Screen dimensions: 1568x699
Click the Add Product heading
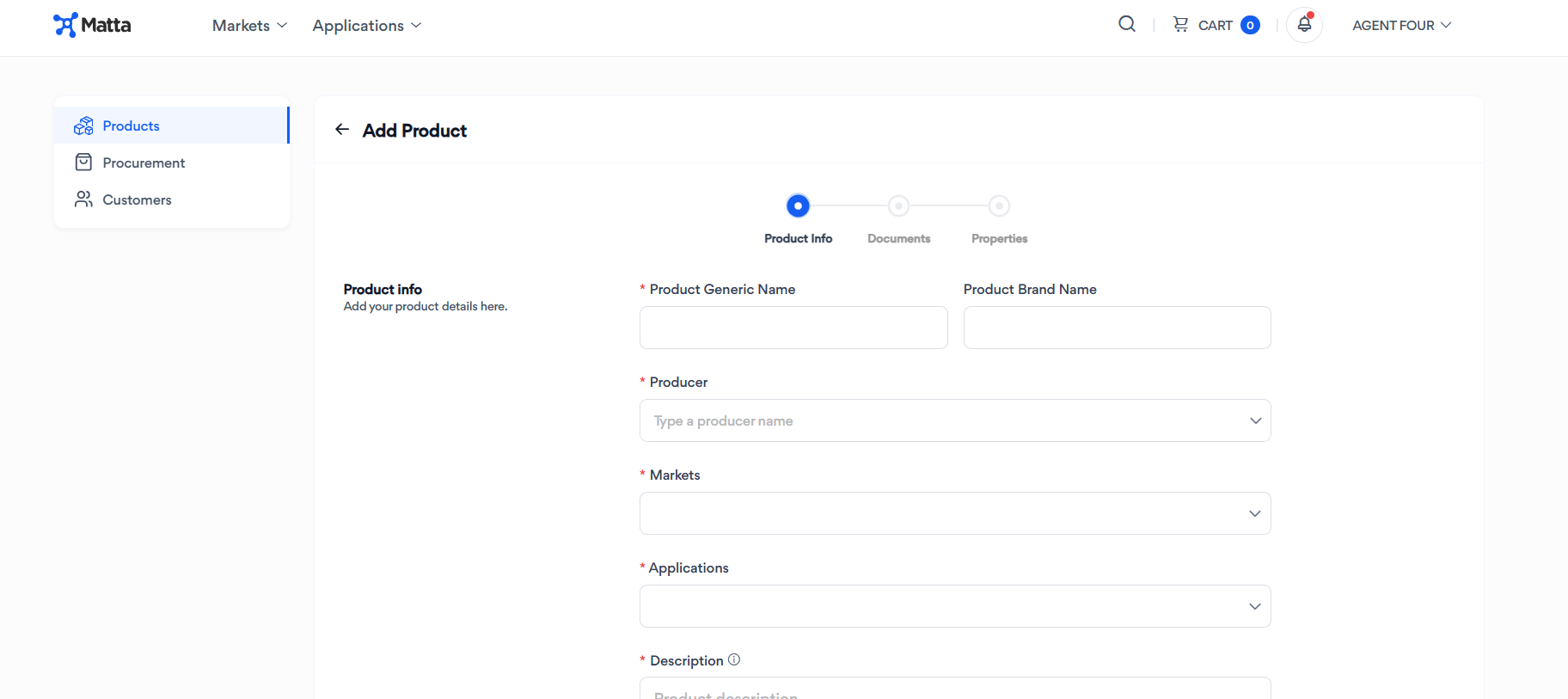[x=414, y=130]
